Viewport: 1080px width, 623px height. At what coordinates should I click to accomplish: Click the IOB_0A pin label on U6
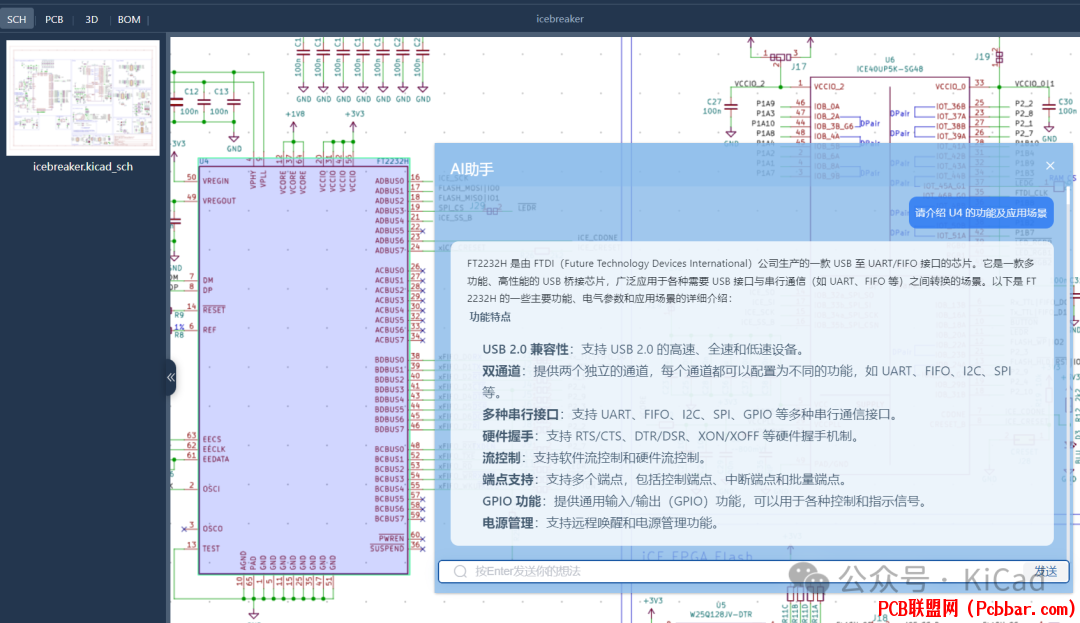pos(827,107)
